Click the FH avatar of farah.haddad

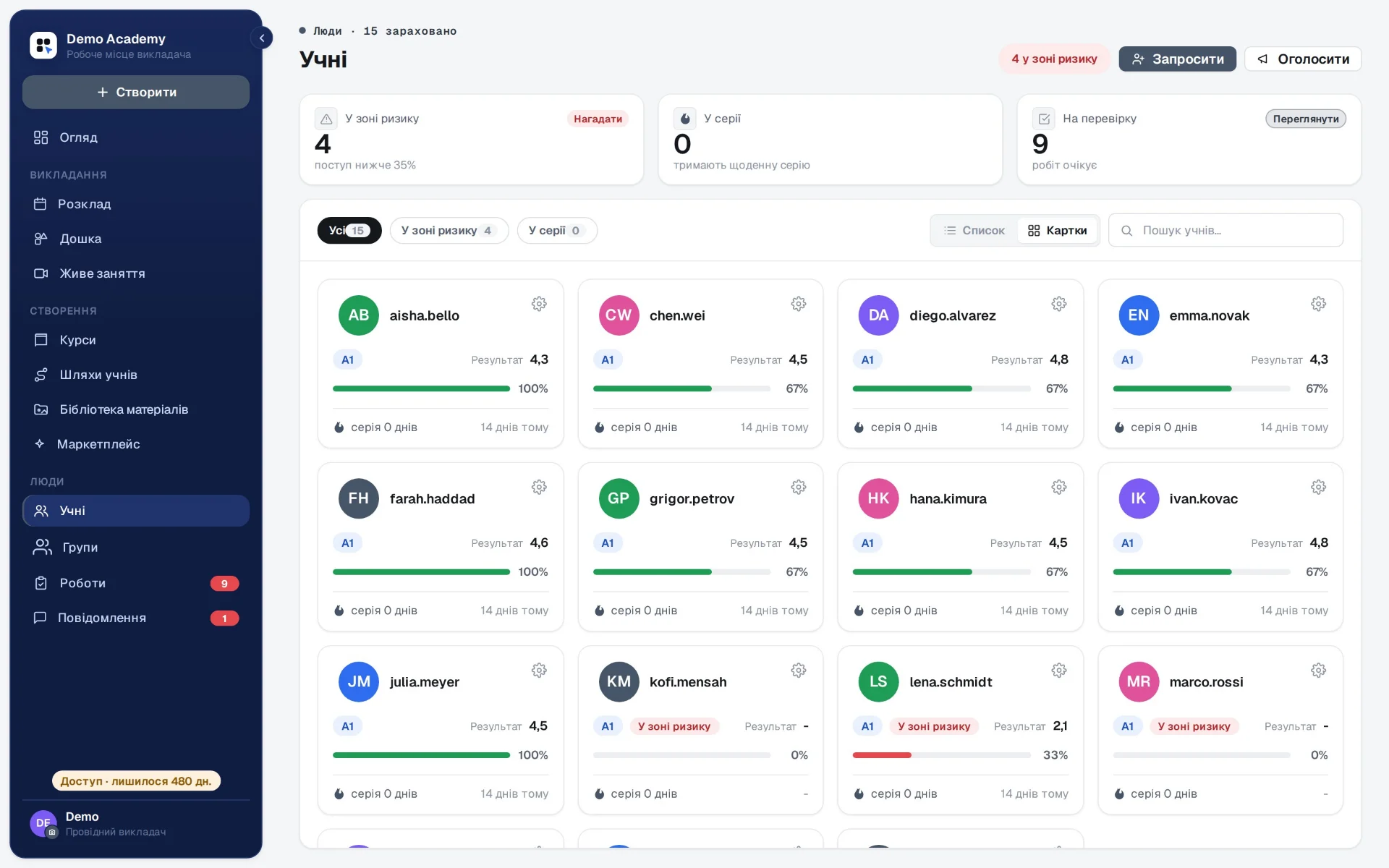(359, 498)
